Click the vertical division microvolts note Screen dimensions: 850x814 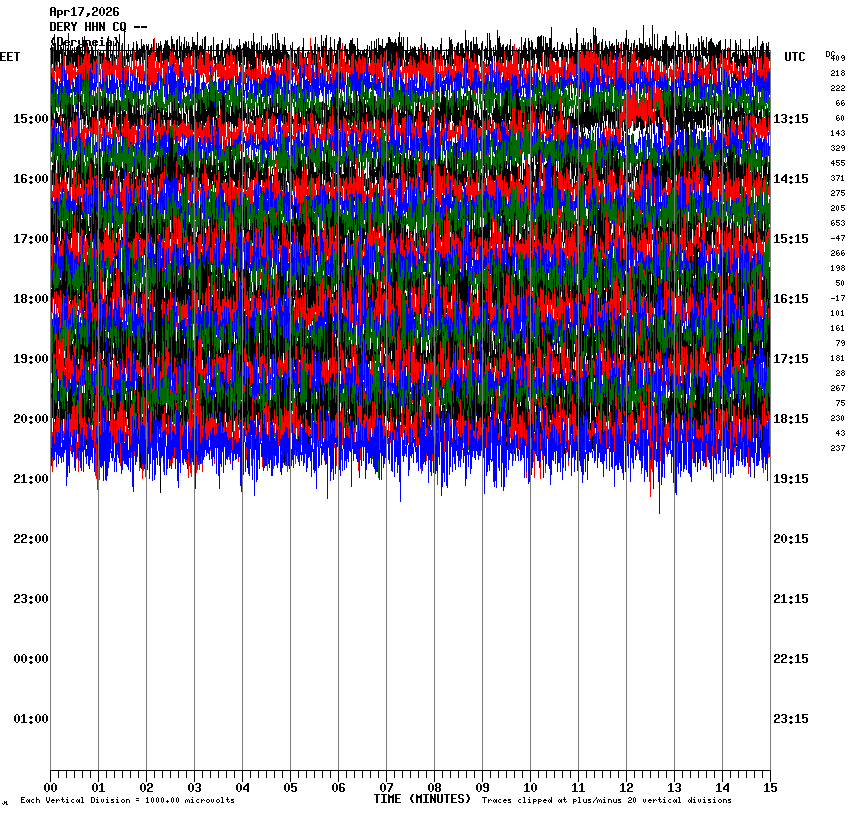pyautogui.click(x=127, y=801)
